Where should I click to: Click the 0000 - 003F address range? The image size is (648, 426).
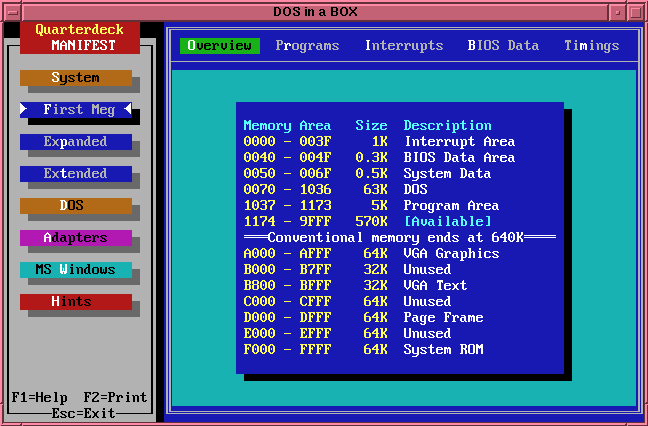(287, 142)
